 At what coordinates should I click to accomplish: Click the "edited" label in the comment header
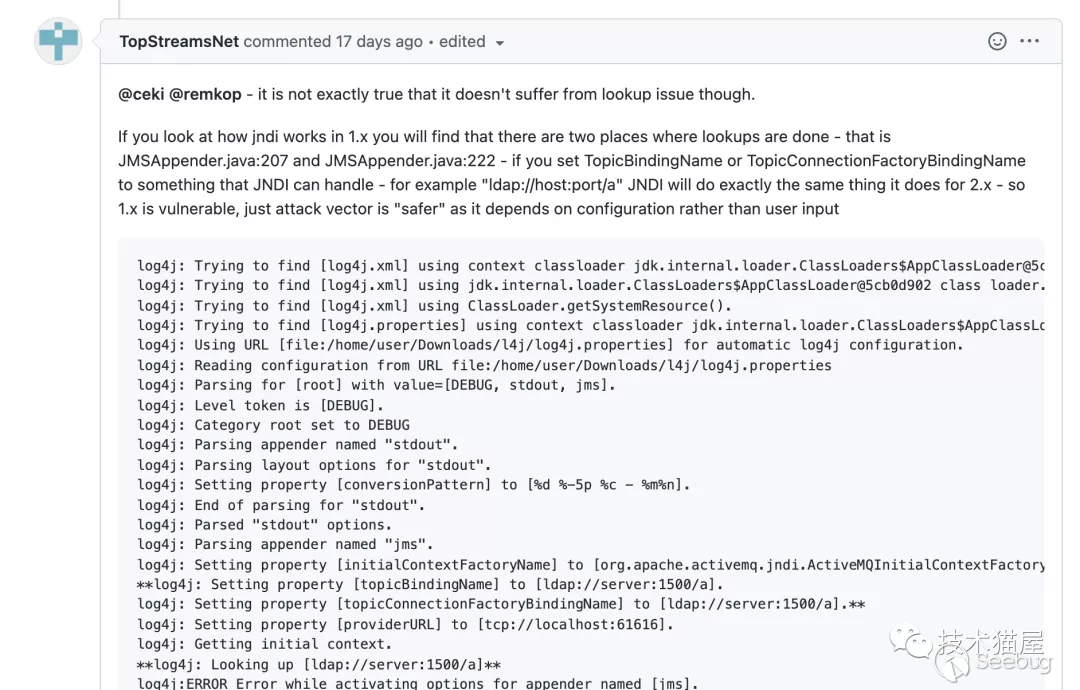pyautogui.click(x=462, y=42)
